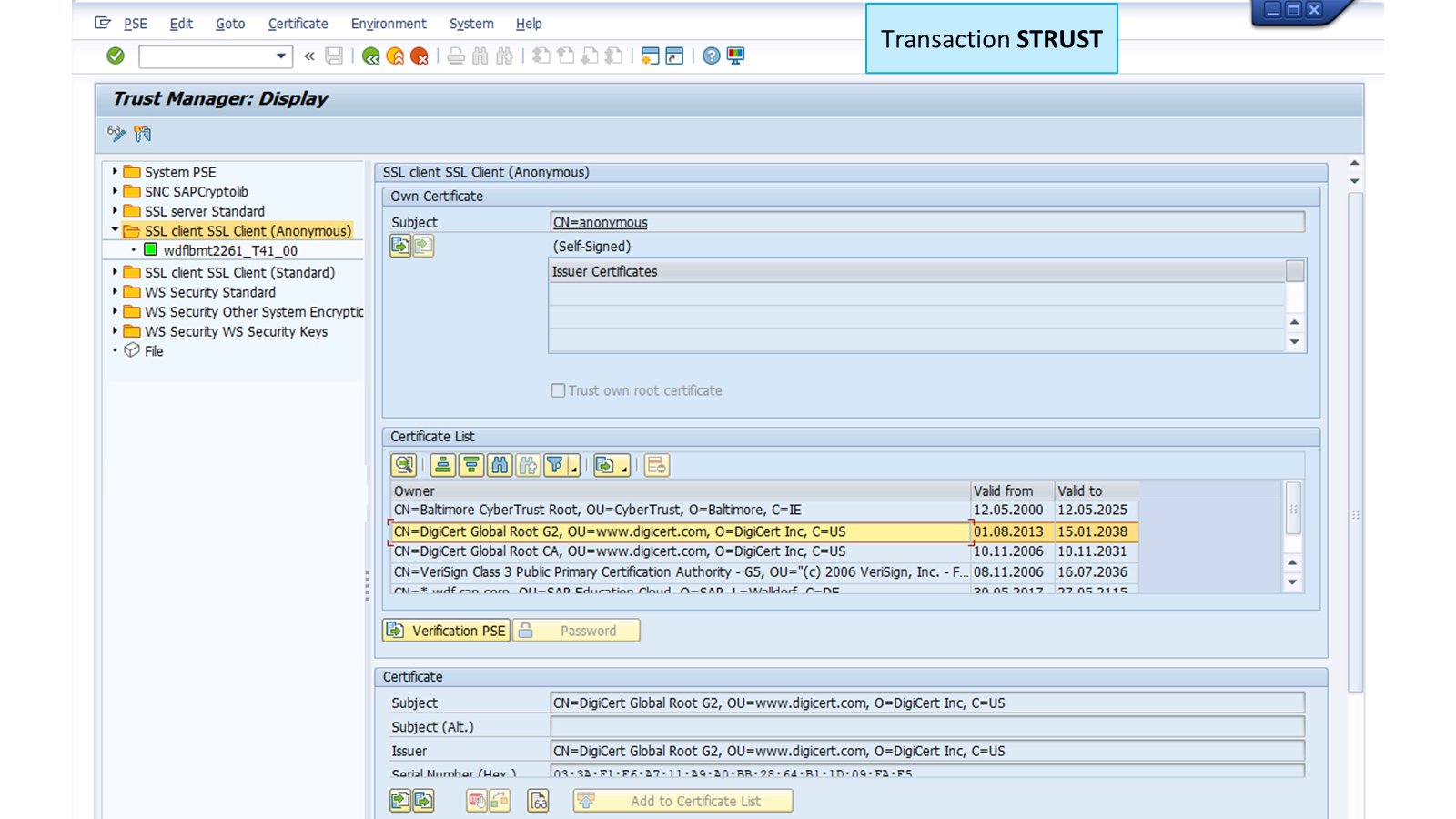The height and width of the screenshot is (819, 1456).
Task: Click the Find binoculars icon in Certificate List
Action: coord(500,466)
